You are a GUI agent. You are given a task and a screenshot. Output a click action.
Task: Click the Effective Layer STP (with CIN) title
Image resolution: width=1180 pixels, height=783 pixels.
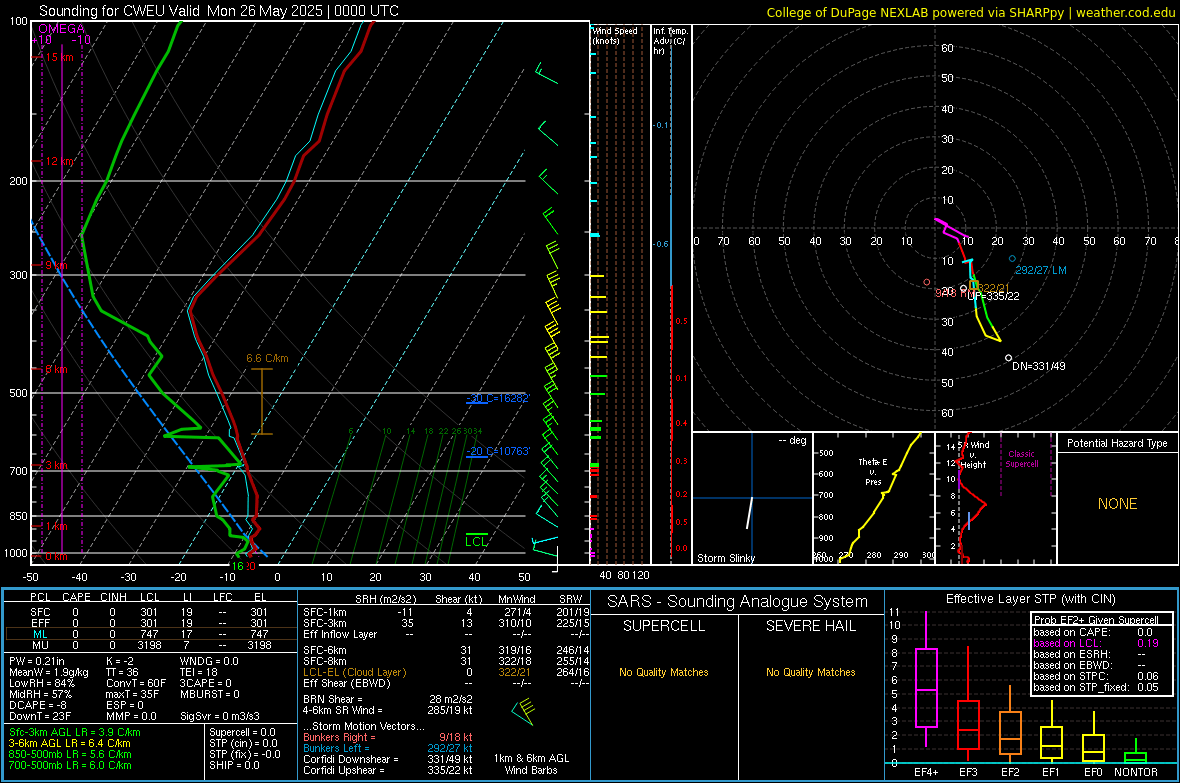tap(1030, 599)
